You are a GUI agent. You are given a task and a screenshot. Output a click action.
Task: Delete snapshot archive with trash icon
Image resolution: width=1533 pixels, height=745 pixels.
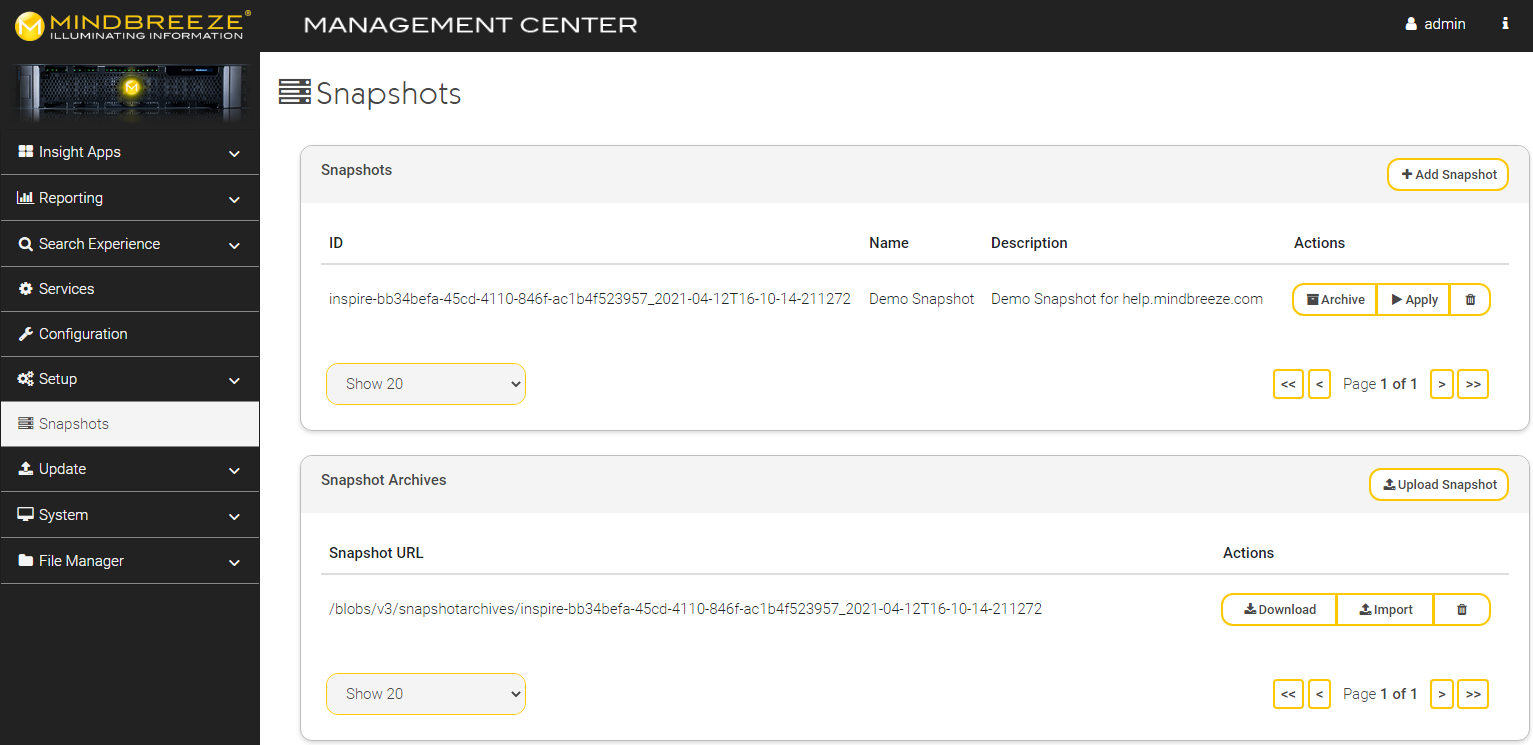pos(1462,609)
